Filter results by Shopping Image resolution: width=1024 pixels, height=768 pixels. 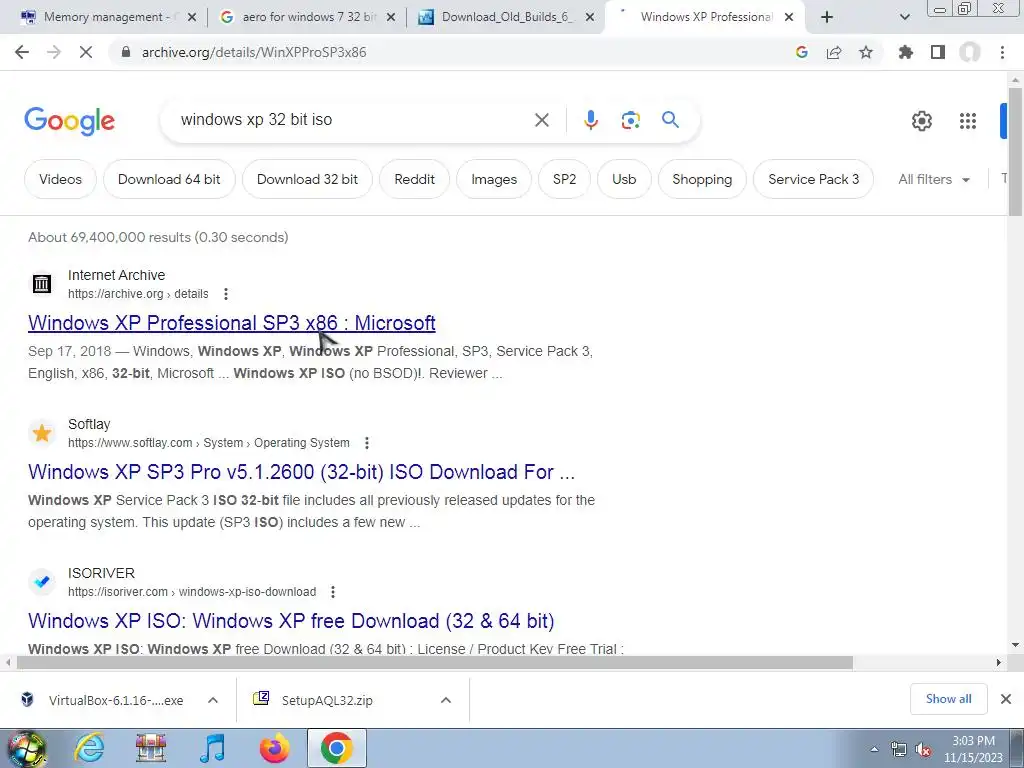pos(702,179)
